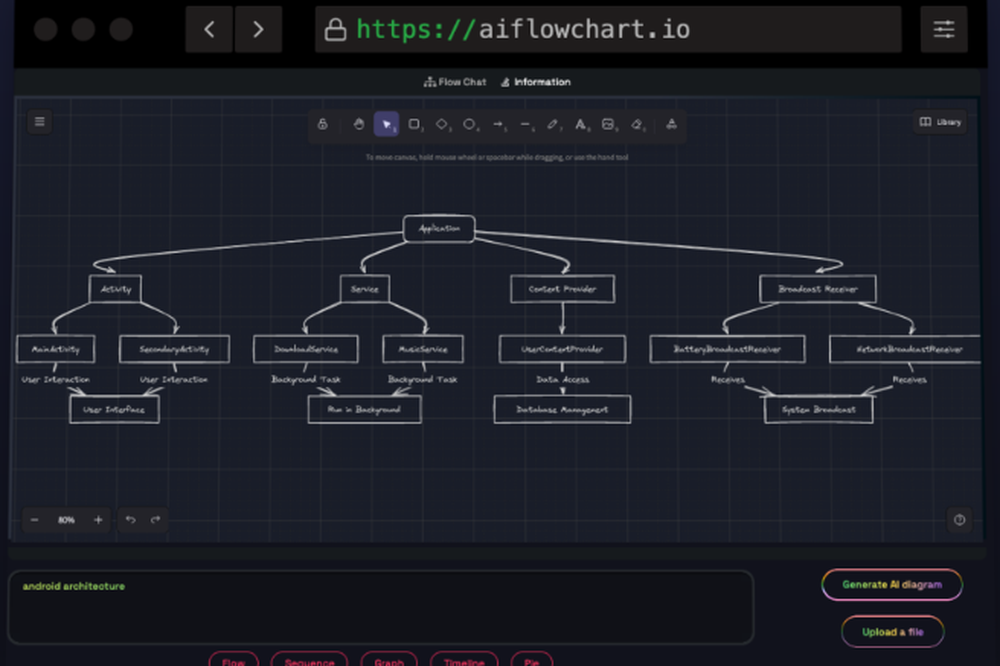The width and height of the screenshot is (1000, 666).
Task: Select the Selection arrow tool
Action: [386, 124]
